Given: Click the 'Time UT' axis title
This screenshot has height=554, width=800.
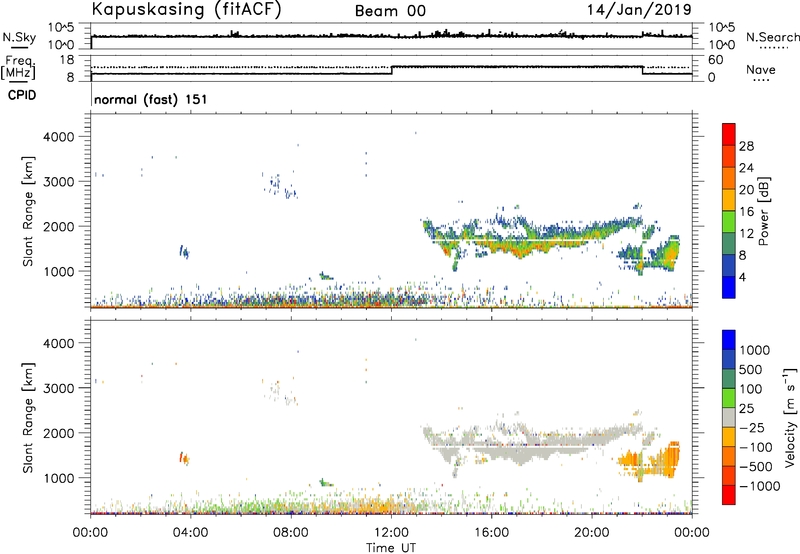Looking at the screenshot, I should [x=391, y=548].
